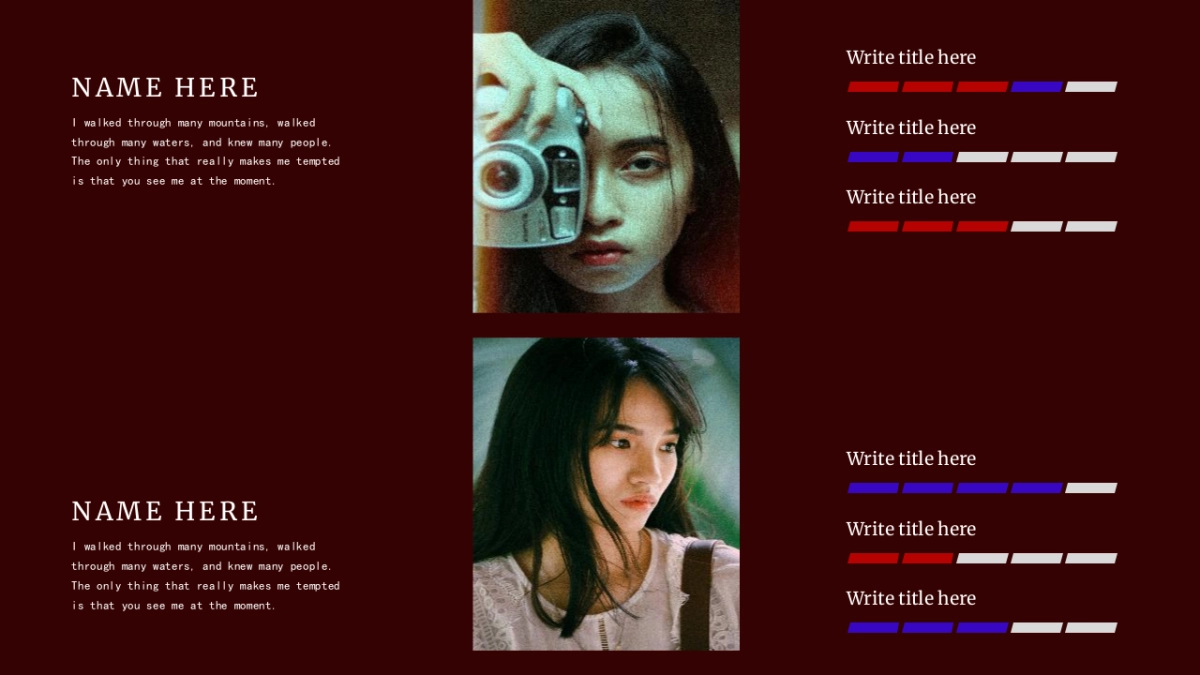Click the second Write title here in top group
Screen dimensions: 1200x675
[911, 128]
